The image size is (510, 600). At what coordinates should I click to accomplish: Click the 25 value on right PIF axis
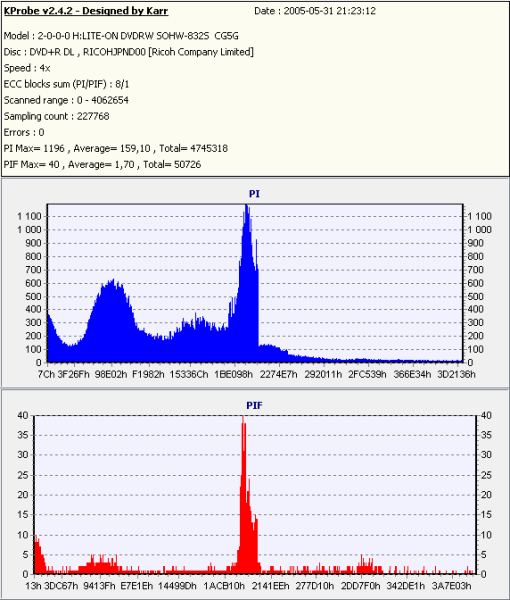(486, 475)
